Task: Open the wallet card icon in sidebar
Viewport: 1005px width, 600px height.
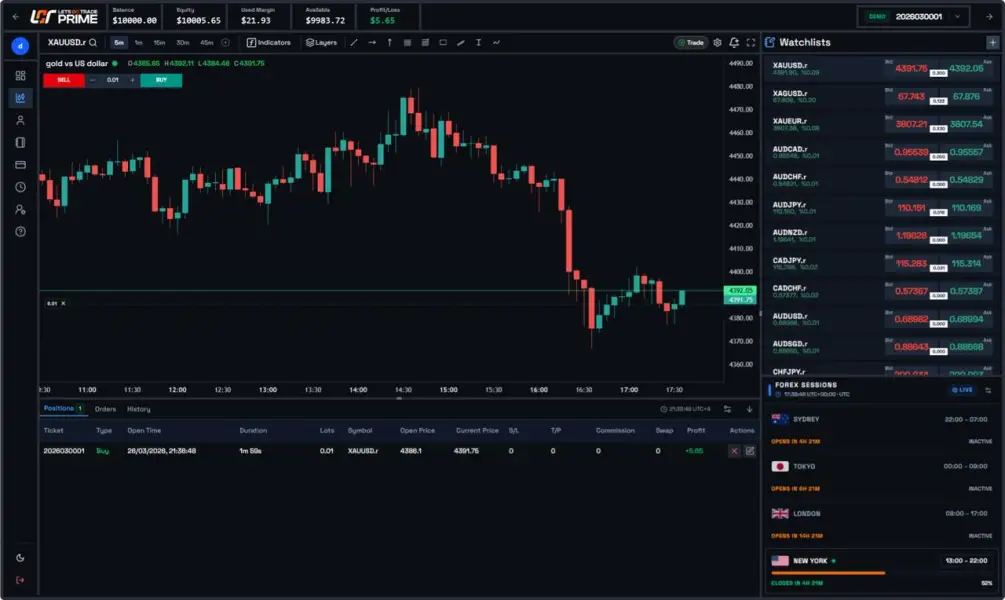Action: 21,165
